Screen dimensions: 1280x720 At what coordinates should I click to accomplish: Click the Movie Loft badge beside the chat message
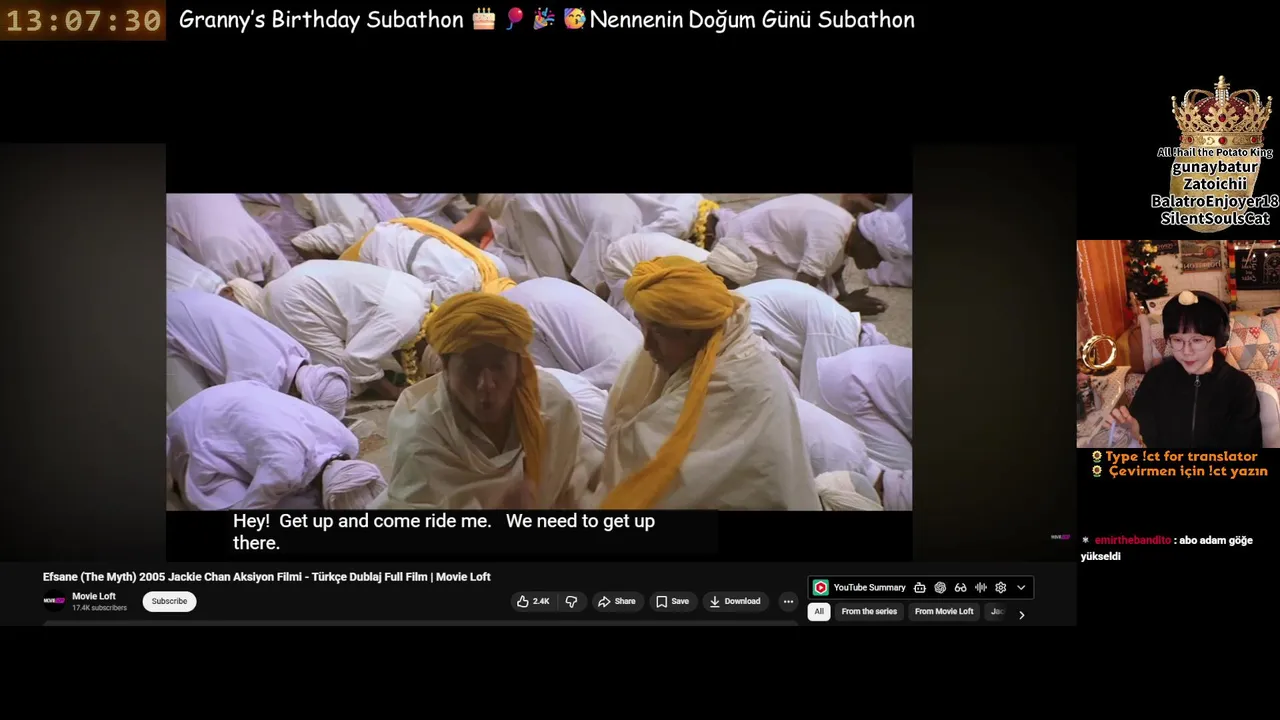click(x=1060, y=537)
